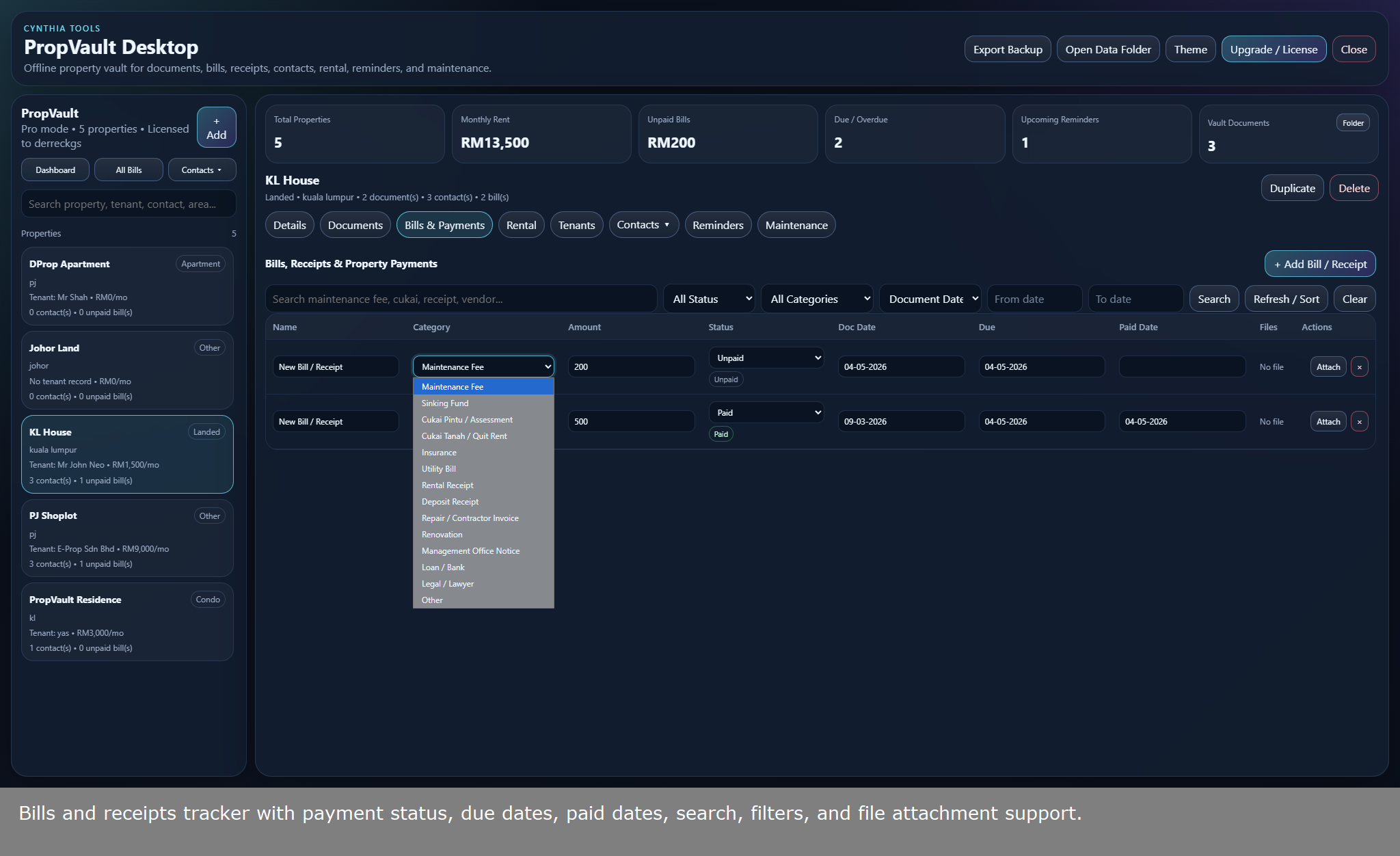Run the bills Search button
Screen dimensions: 1400x856
click(x=1213, y=299)
